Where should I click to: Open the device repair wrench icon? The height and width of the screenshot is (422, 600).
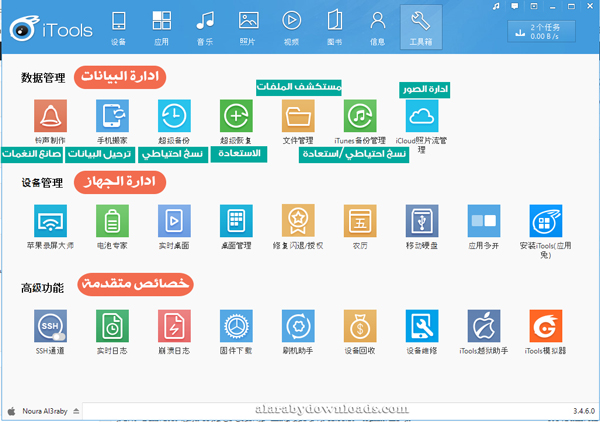422,326
